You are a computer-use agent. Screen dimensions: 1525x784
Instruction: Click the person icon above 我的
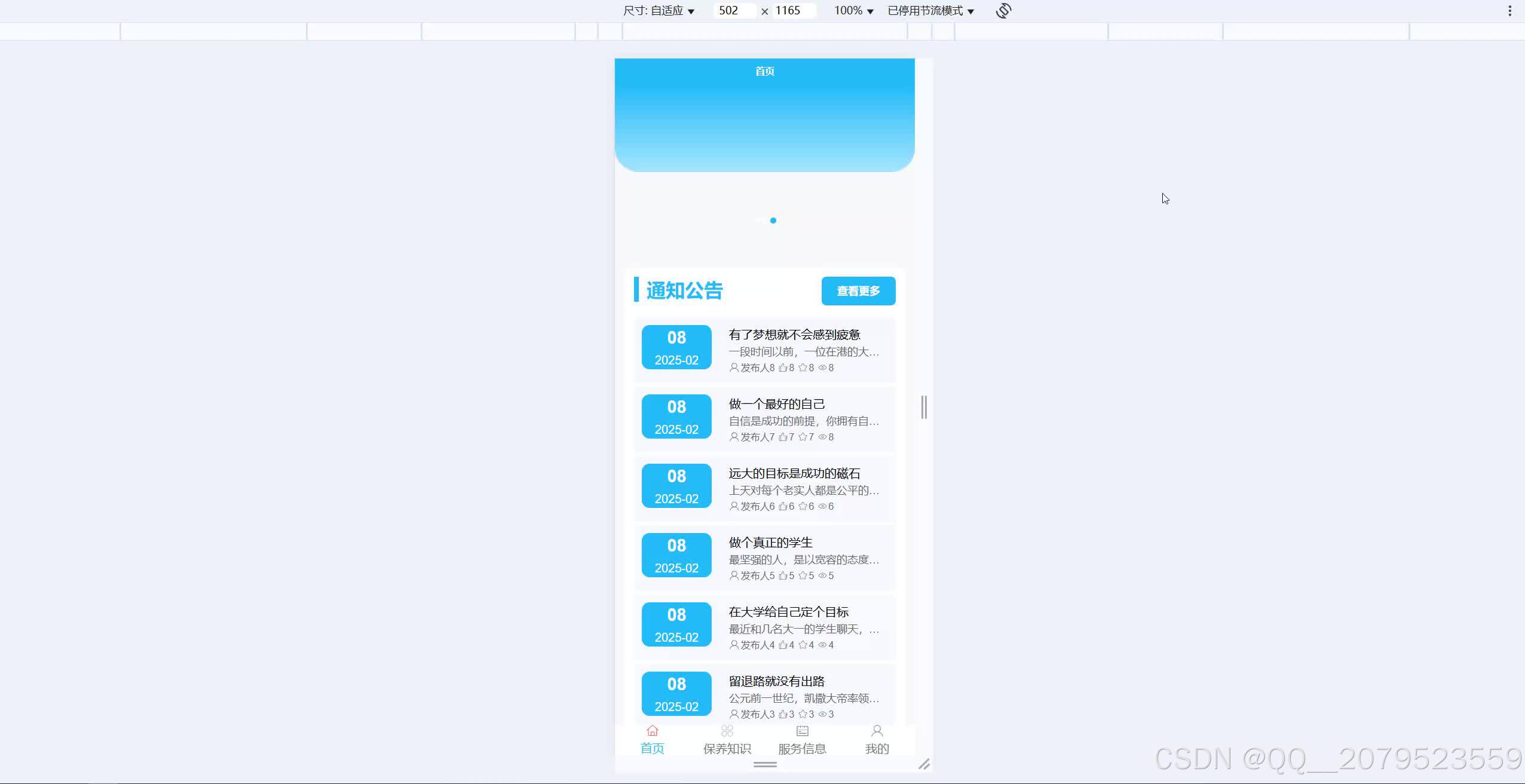877,731
